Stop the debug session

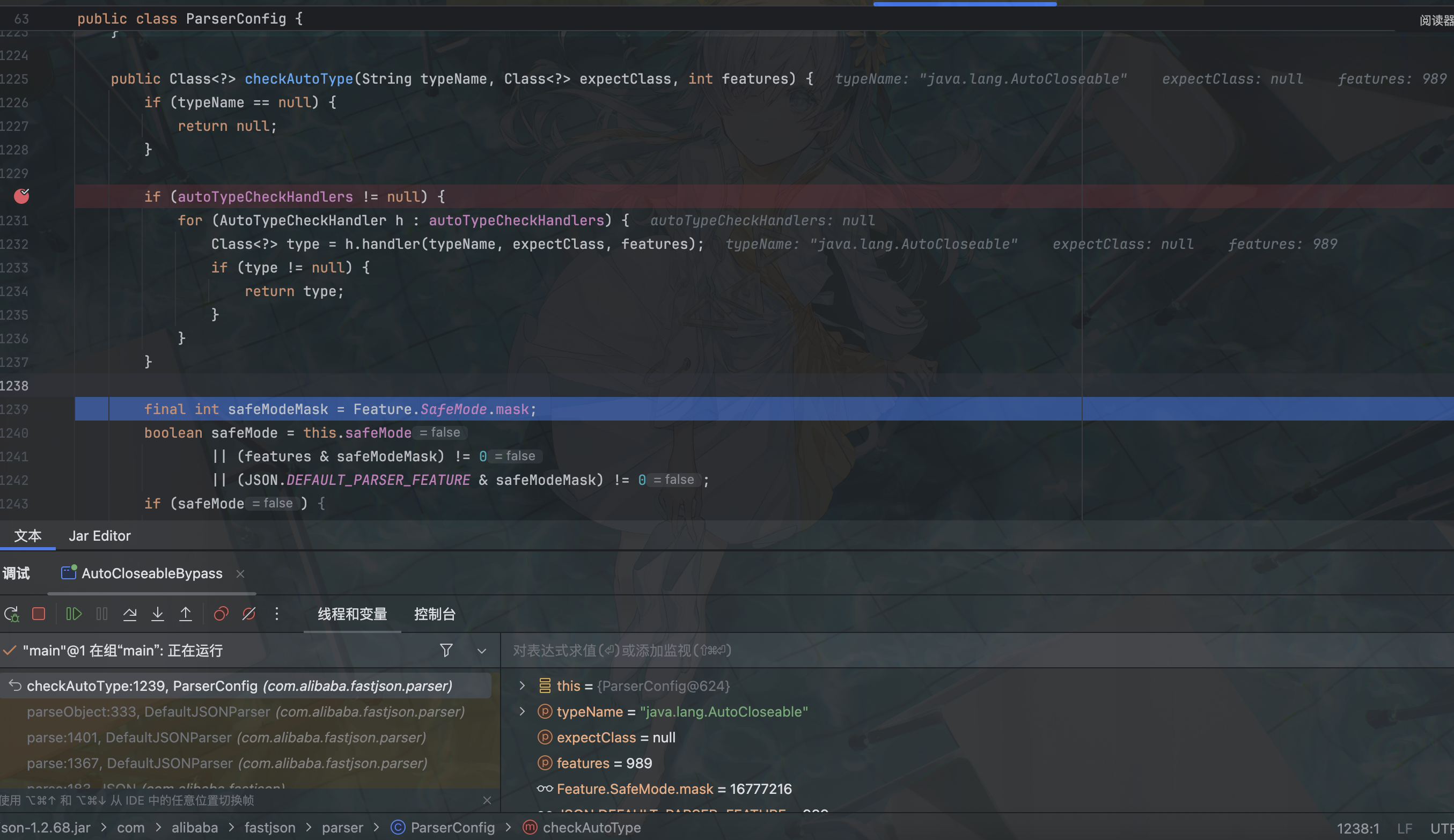click(x=39, y=614)
